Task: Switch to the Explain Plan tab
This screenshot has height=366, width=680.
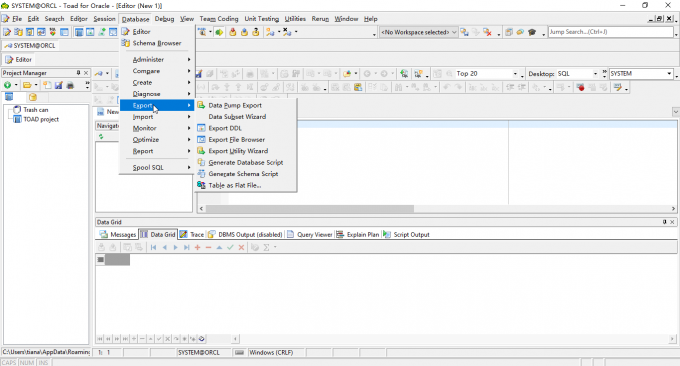Action: pyautogui.click(x=358, y=235)
